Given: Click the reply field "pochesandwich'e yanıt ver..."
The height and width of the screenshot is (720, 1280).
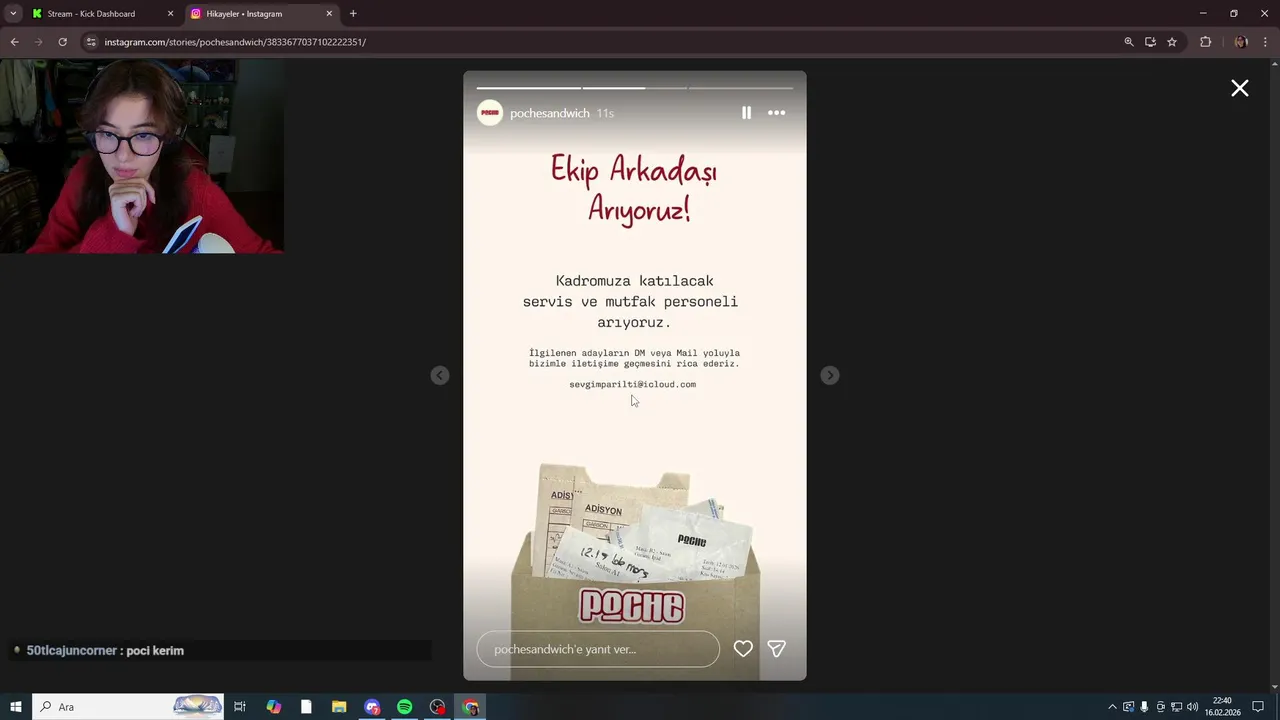Looking at the screenshot, I should [598, 649].
